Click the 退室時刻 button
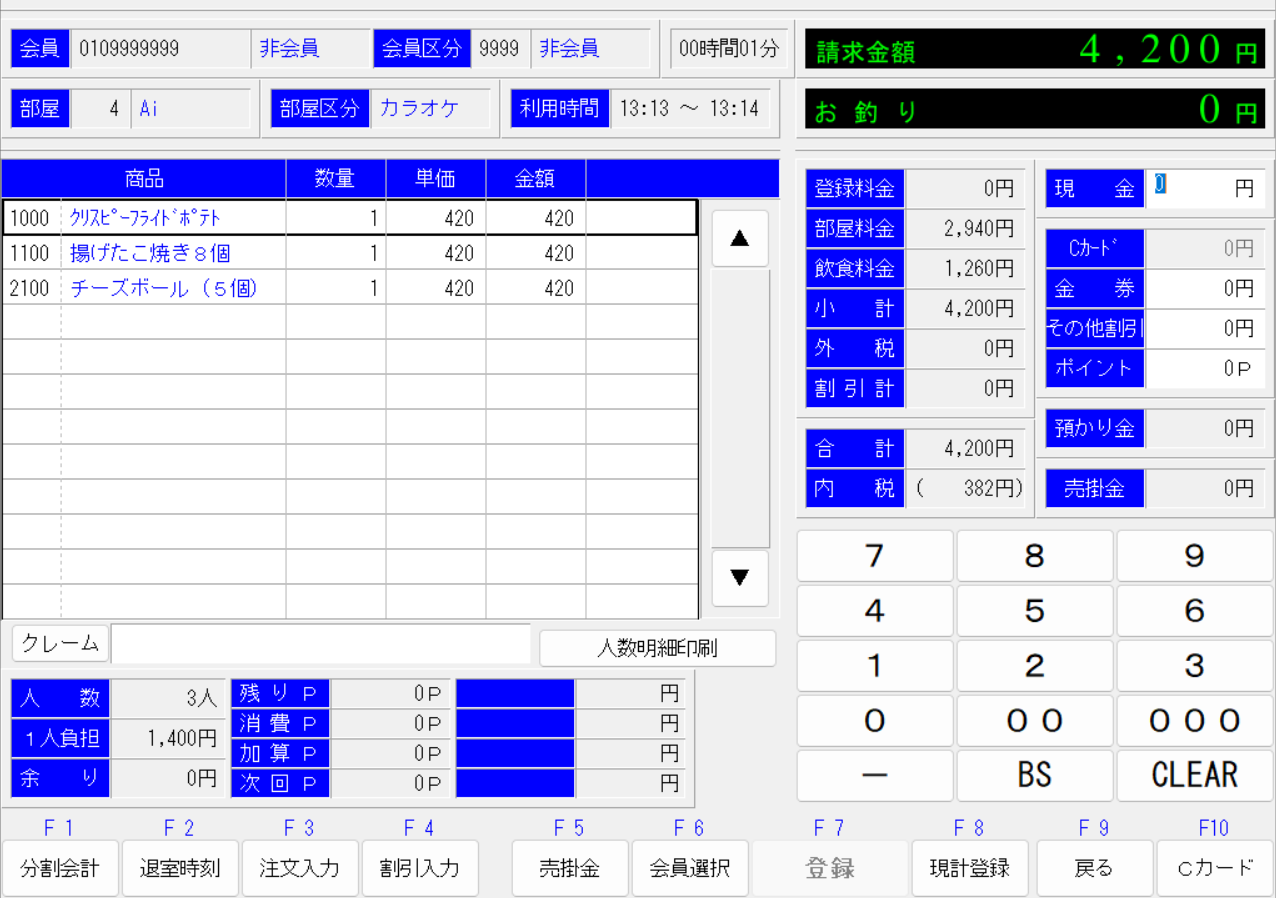The image size is (1276, 898). tap(180, 868)
